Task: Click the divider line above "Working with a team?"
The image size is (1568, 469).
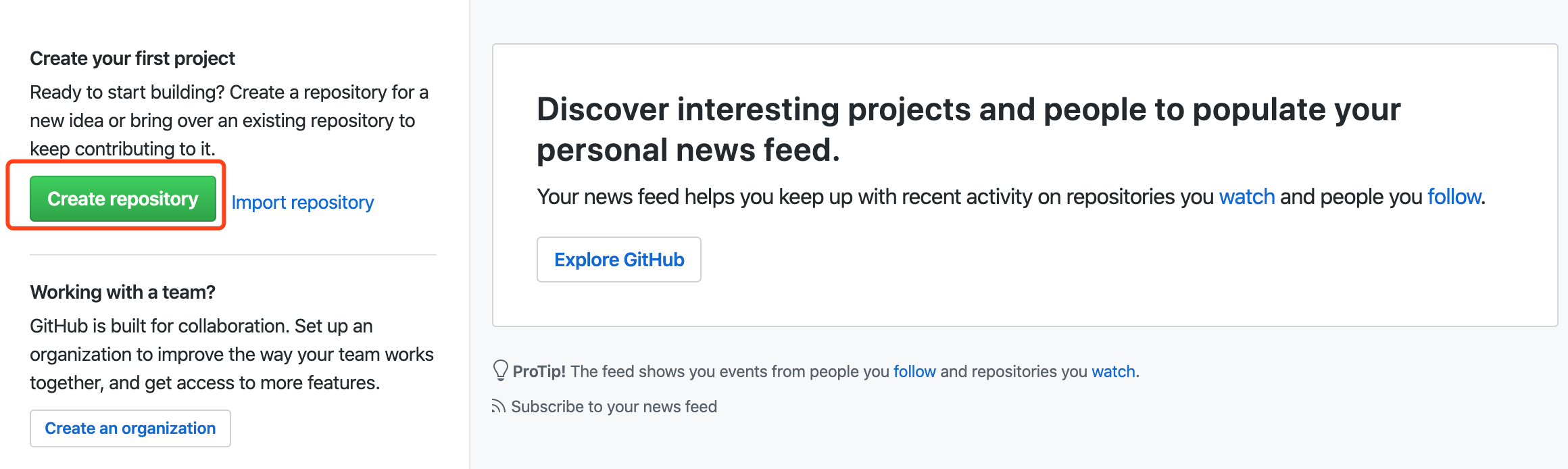Action: tap(233, 255)
